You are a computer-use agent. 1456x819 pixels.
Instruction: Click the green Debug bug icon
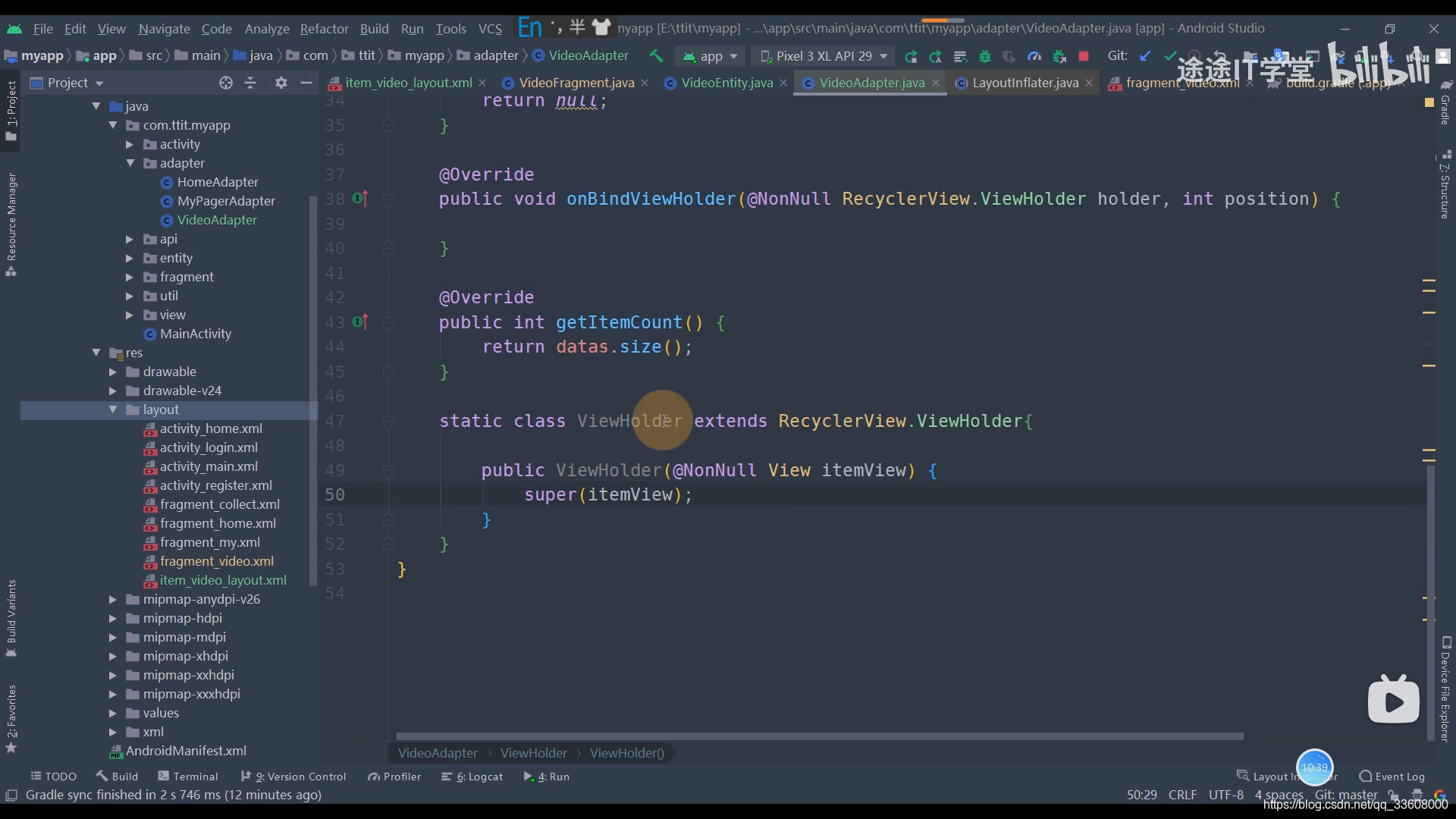(x=985, y=56)
